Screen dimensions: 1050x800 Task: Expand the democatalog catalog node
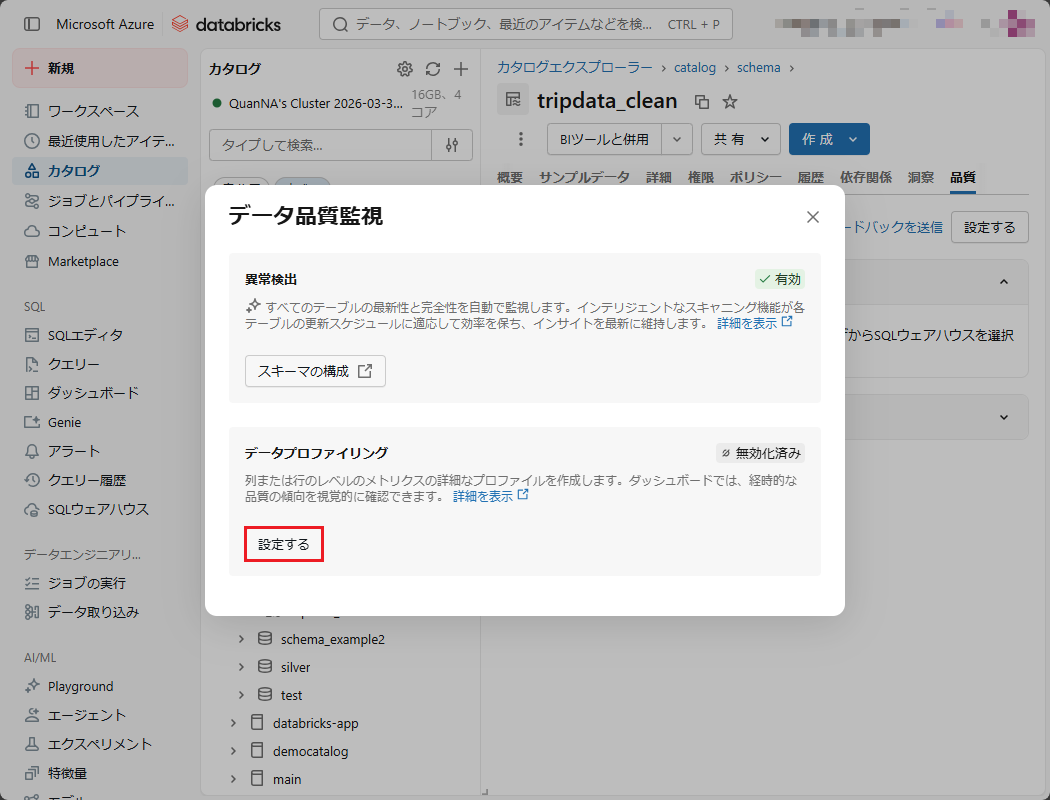click(x=233, y=751)
